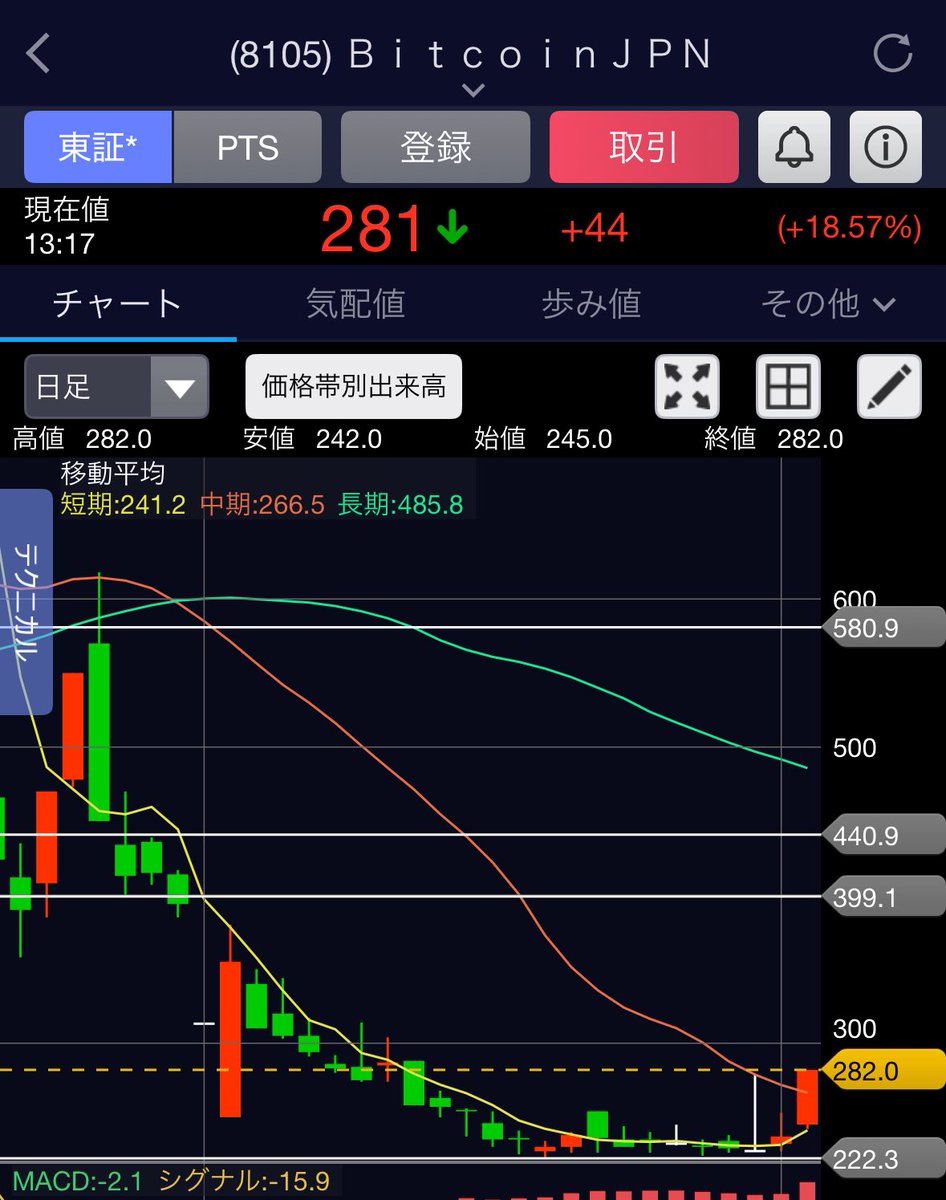
Task: Keep 東証 market view selected
Action: pyautogui.click(x=97, y=147)
